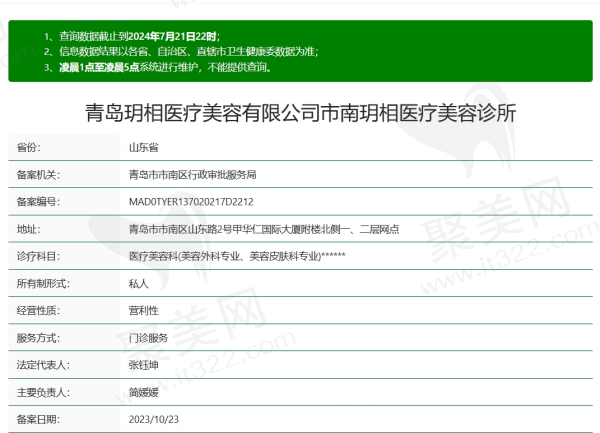Image resolution: width=600 pixels, height=433 pixels.
Task: Select 青岛市市南区行政审批服务局 value
Action: [x=192, y=175]
